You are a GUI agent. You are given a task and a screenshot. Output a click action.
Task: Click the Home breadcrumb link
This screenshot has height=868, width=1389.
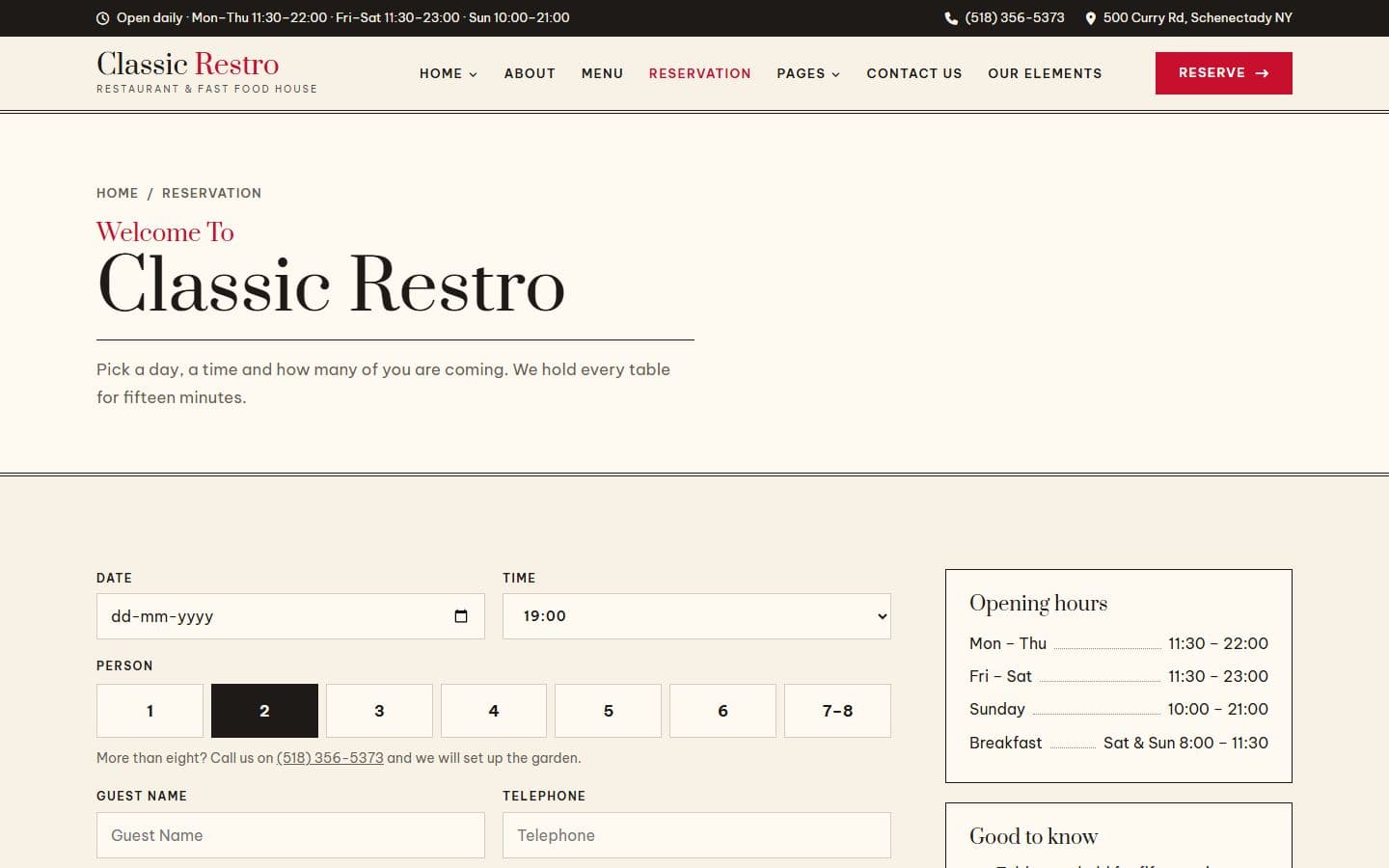click(118, 193)
